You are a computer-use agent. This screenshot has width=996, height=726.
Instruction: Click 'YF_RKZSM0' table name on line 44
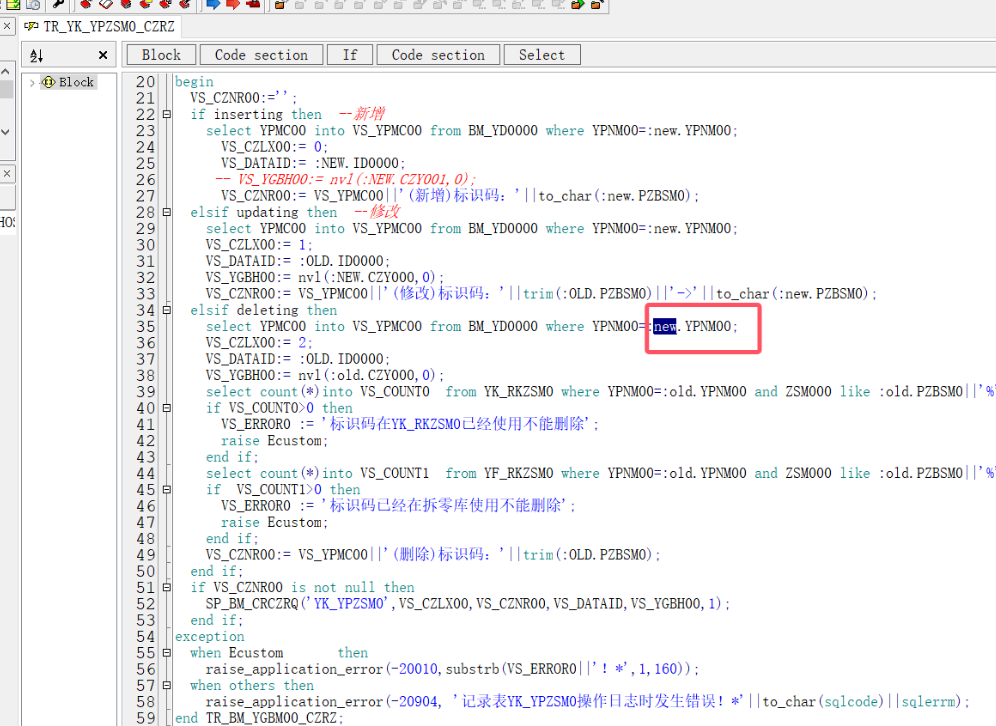pyautogui.click(x=518, y=473)
